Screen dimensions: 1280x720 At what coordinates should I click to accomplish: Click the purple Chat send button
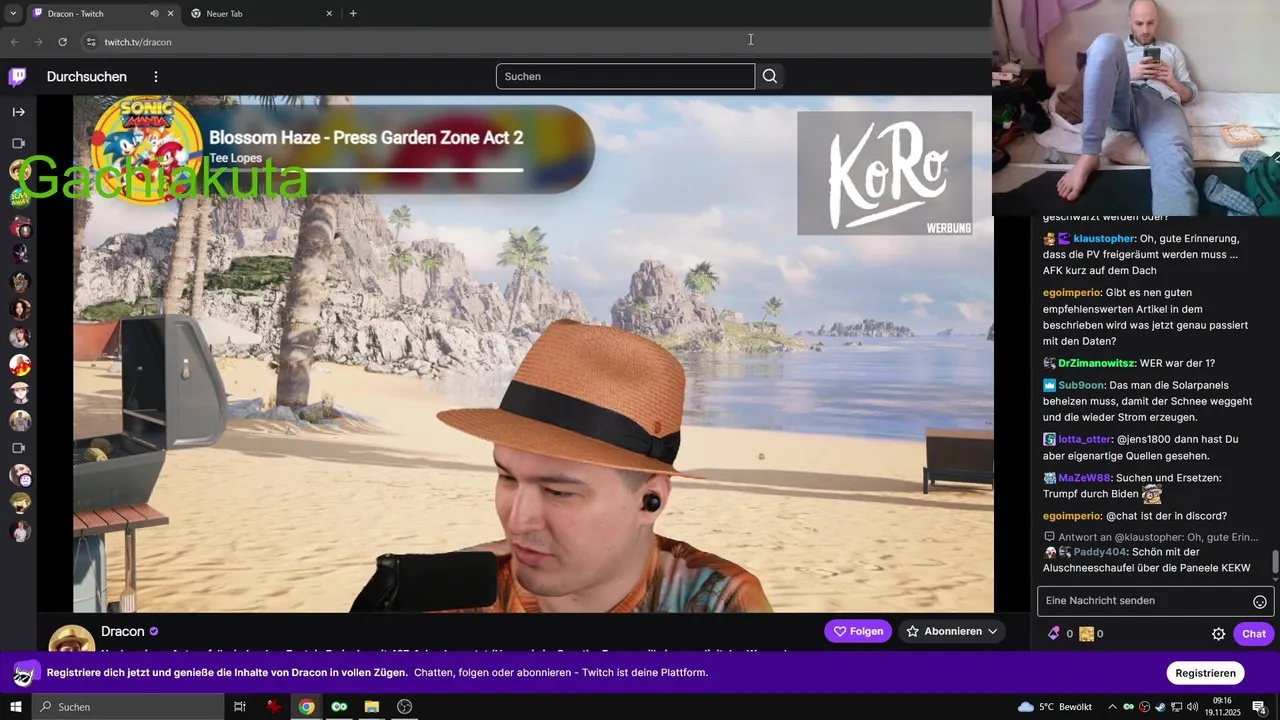(x=1254, y=634)
